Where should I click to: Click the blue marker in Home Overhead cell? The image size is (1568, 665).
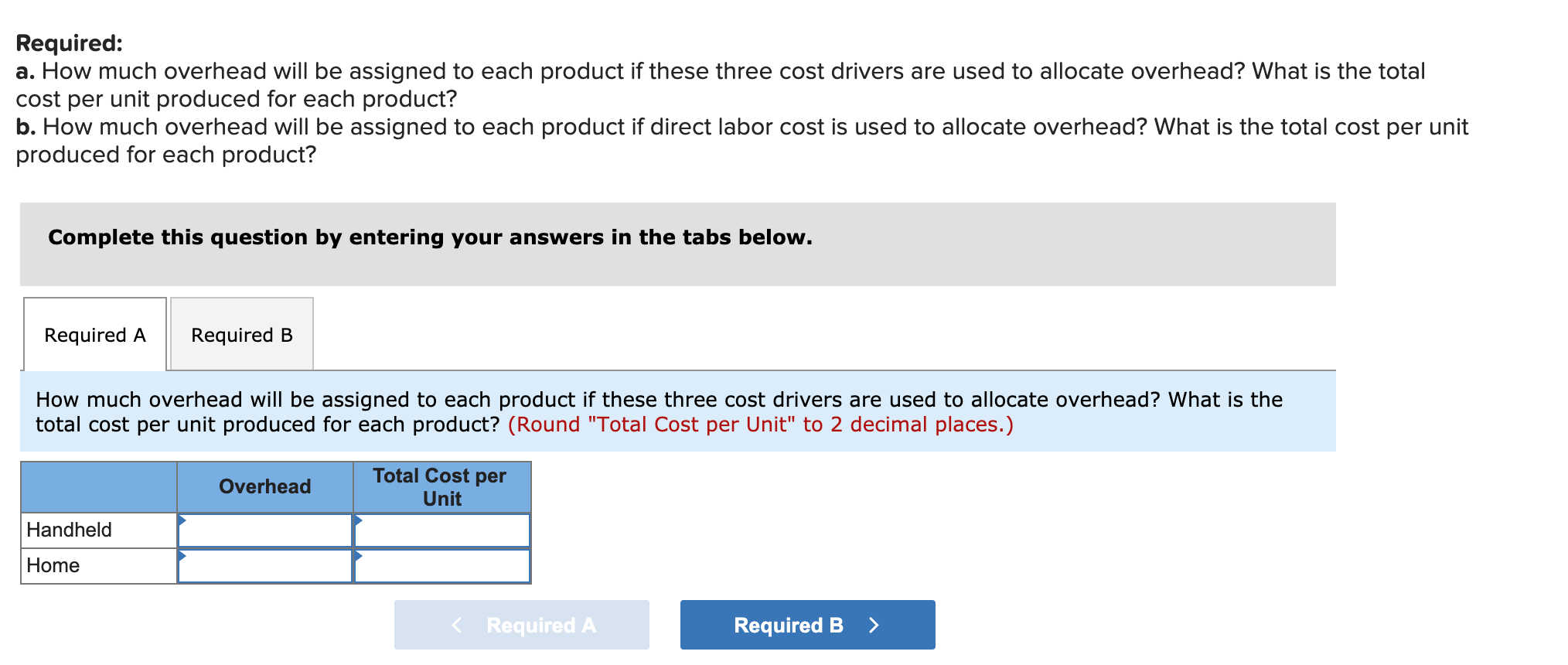(183, 556)
